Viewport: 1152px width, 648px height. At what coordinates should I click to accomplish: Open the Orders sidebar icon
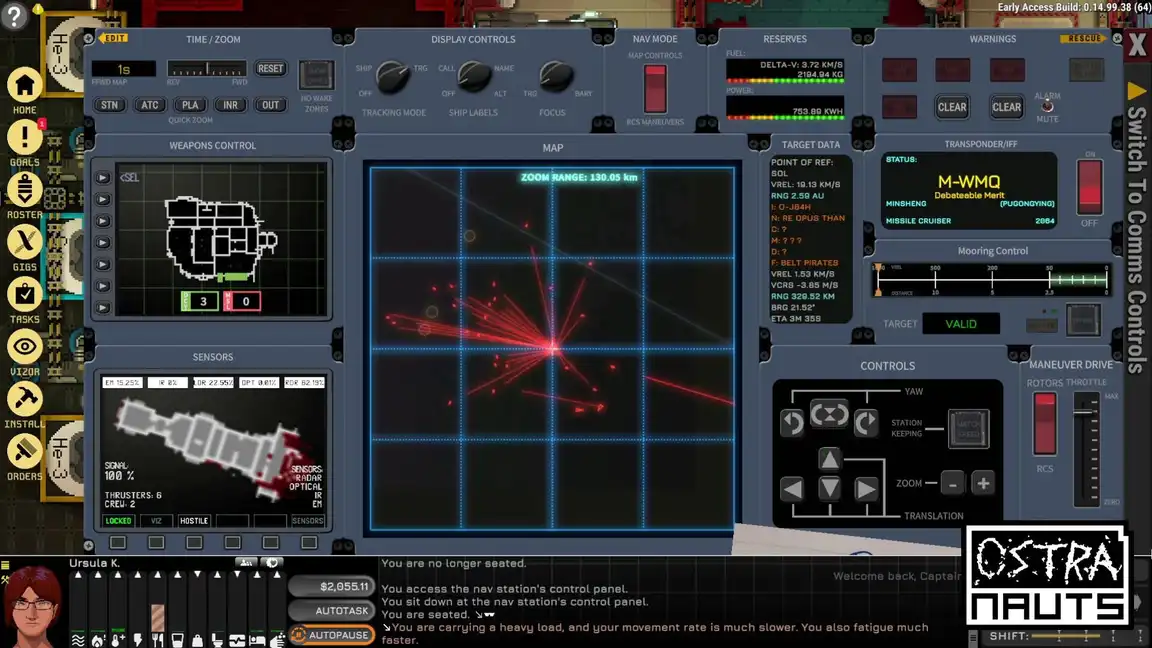tap(24, 451)
